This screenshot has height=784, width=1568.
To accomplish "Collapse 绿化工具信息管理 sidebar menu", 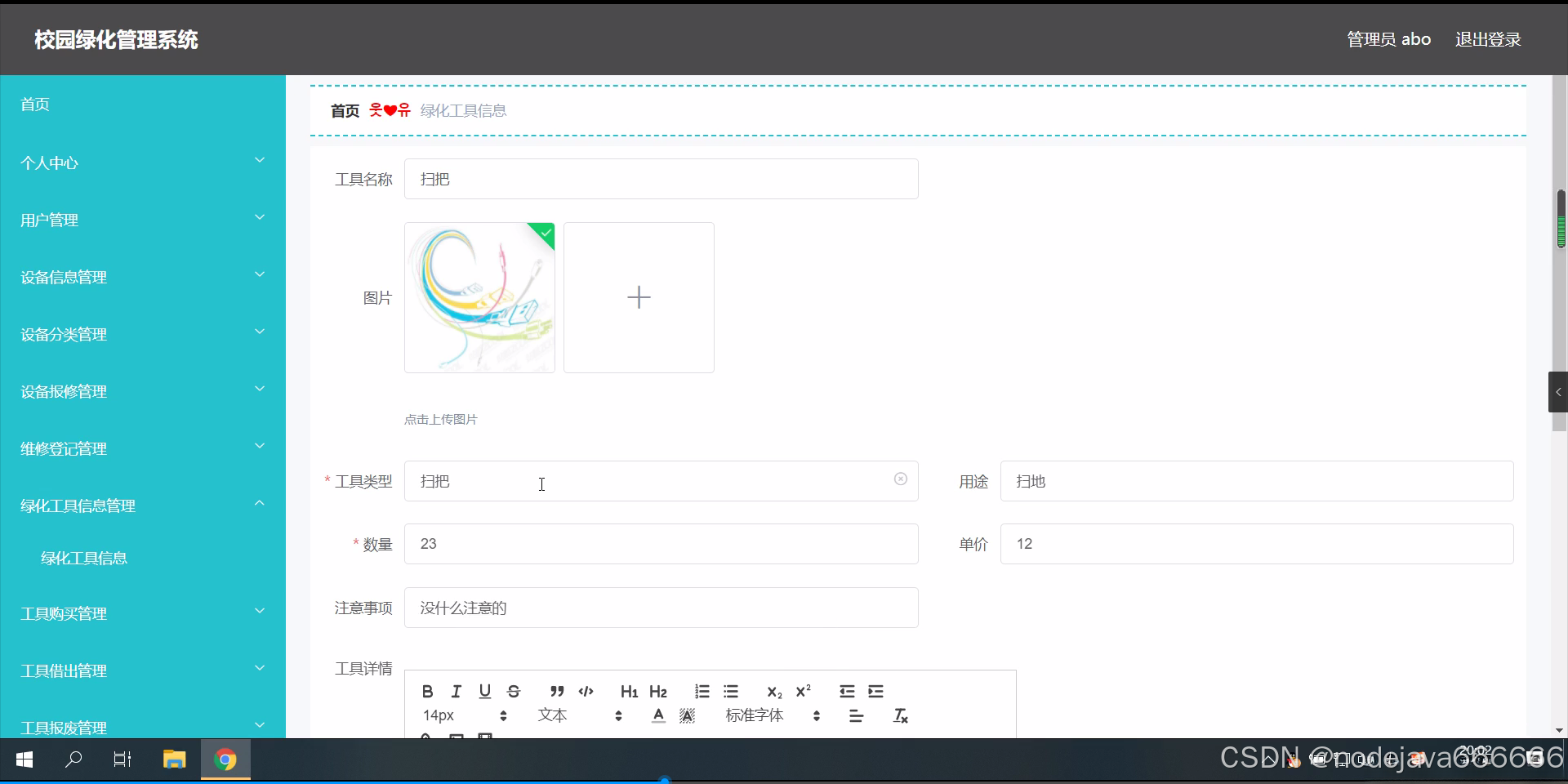I will tap(143, 506).
